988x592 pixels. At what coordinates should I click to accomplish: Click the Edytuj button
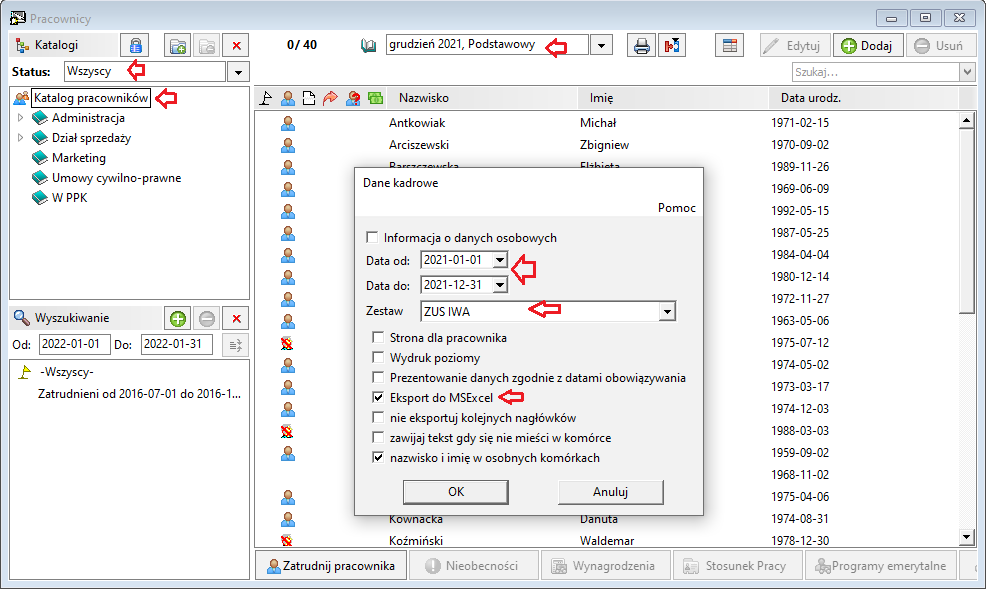(795, 45)
